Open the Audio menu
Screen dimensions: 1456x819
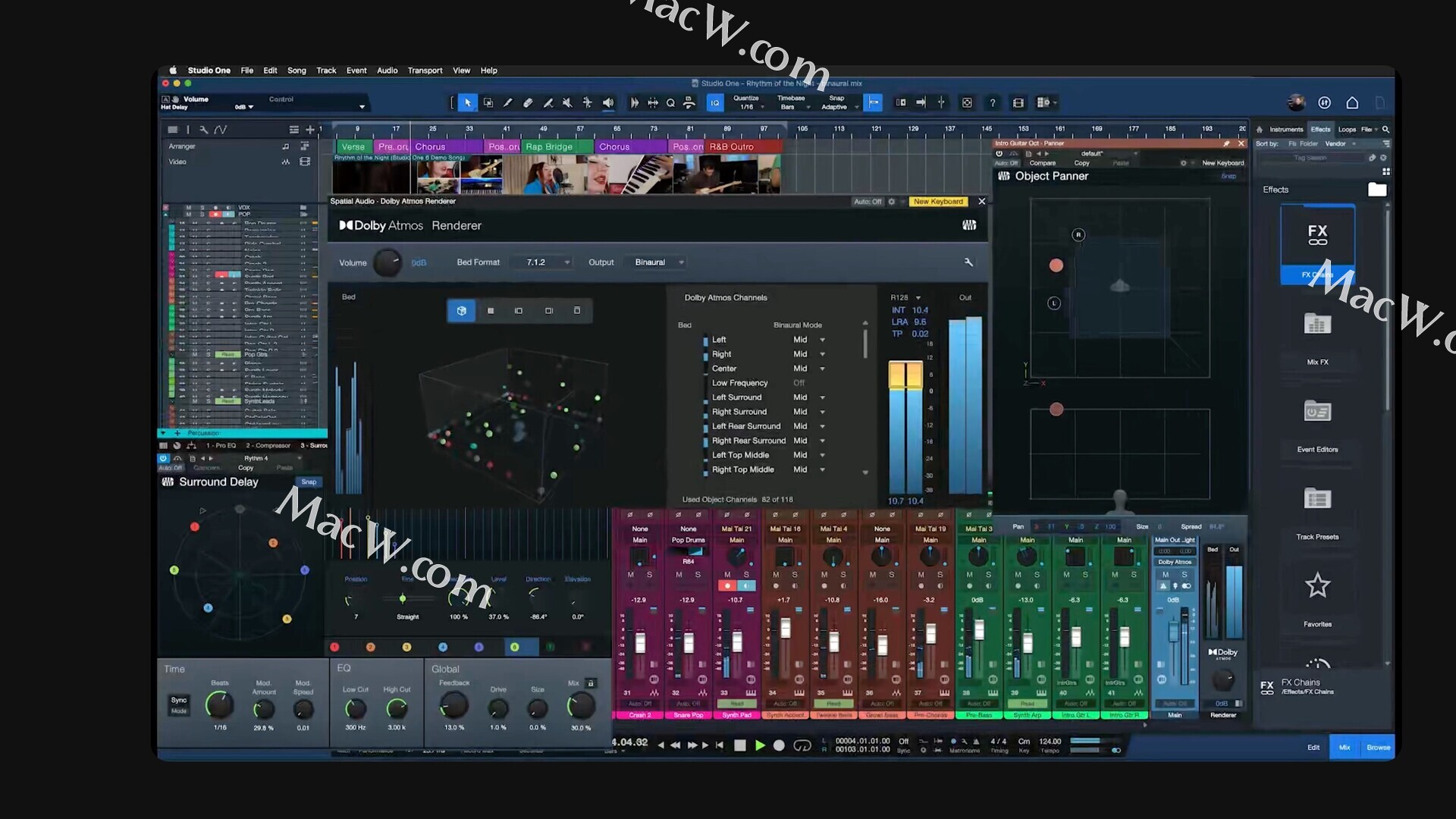(388, 71)
